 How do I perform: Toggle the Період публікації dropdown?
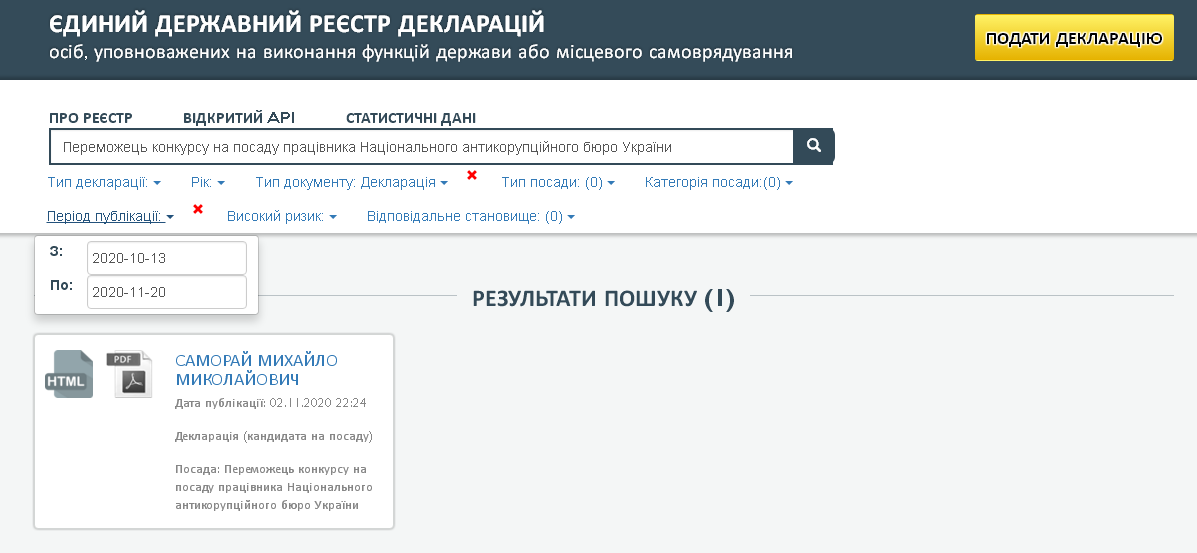(x=111, y=216)
